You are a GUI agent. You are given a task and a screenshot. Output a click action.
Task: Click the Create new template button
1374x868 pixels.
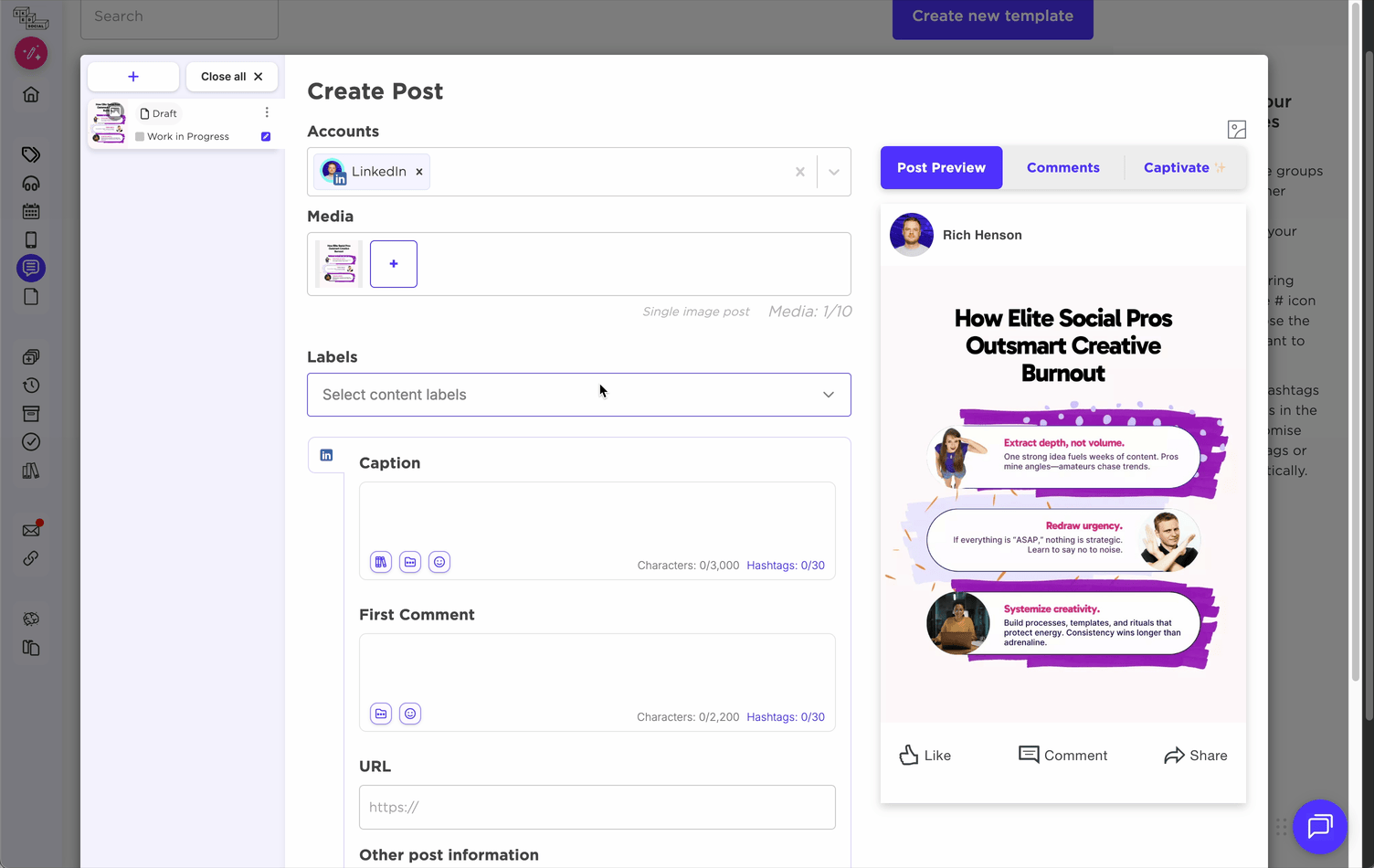pyautogui.click(x=992, y=16)
